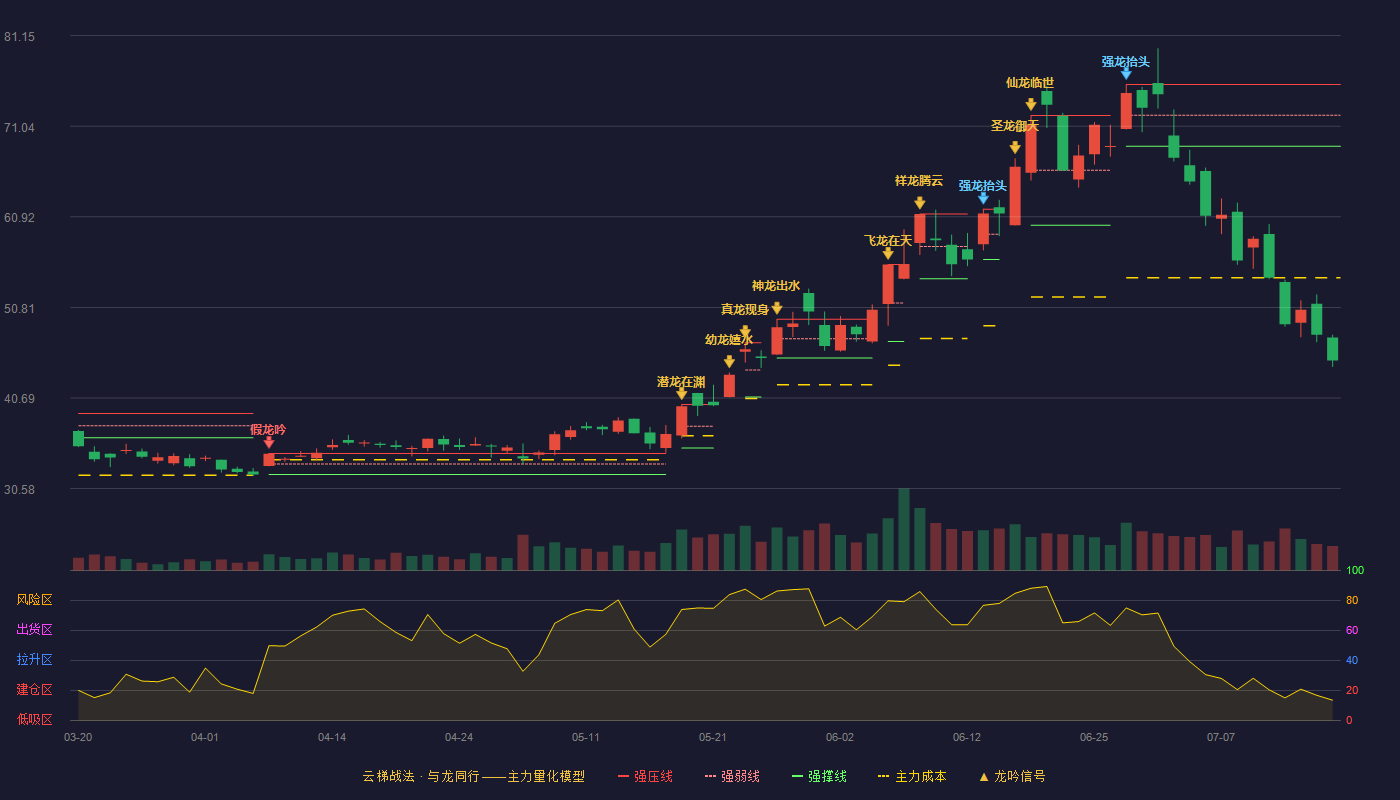Toggle the 强弱线 legend series
The width and height of the screenshot is (1400, 800).
pos(732,776)
